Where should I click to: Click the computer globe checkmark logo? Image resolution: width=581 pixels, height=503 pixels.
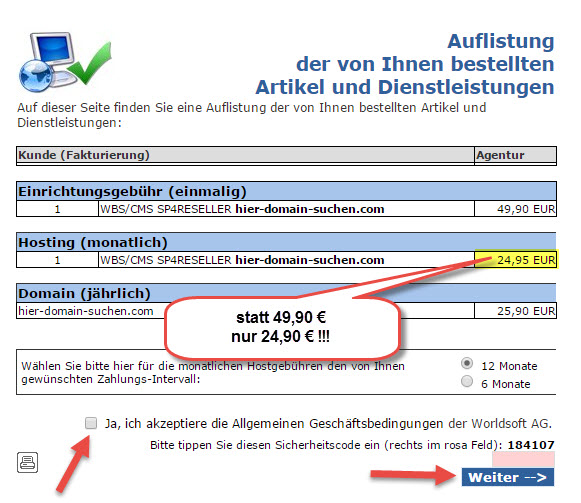tap(65, 62)
